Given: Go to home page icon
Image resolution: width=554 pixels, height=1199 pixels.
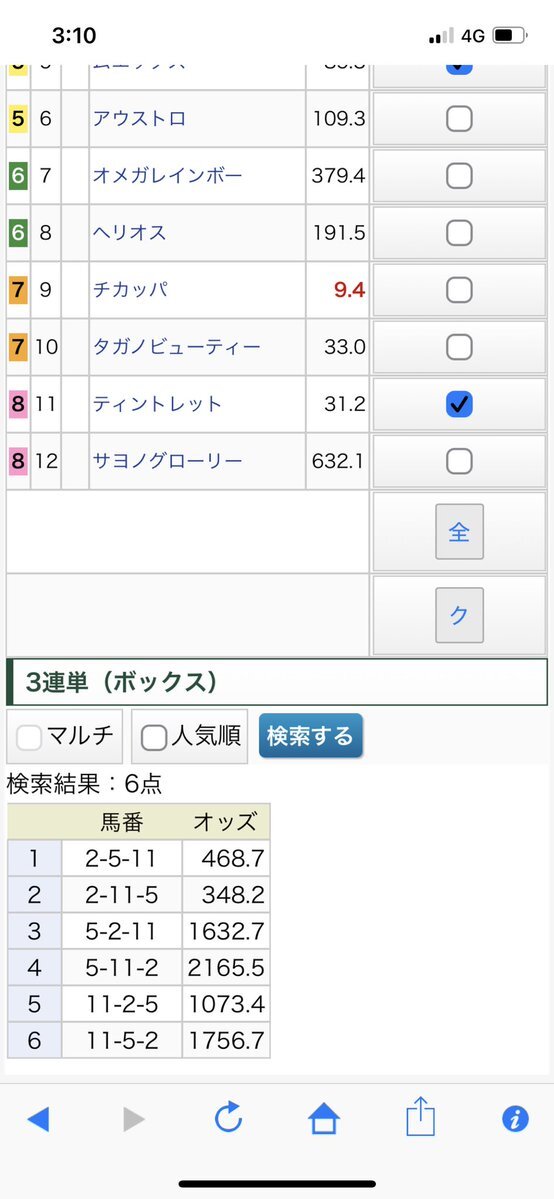Looking at the screenshot, I should coord(324,1119).
